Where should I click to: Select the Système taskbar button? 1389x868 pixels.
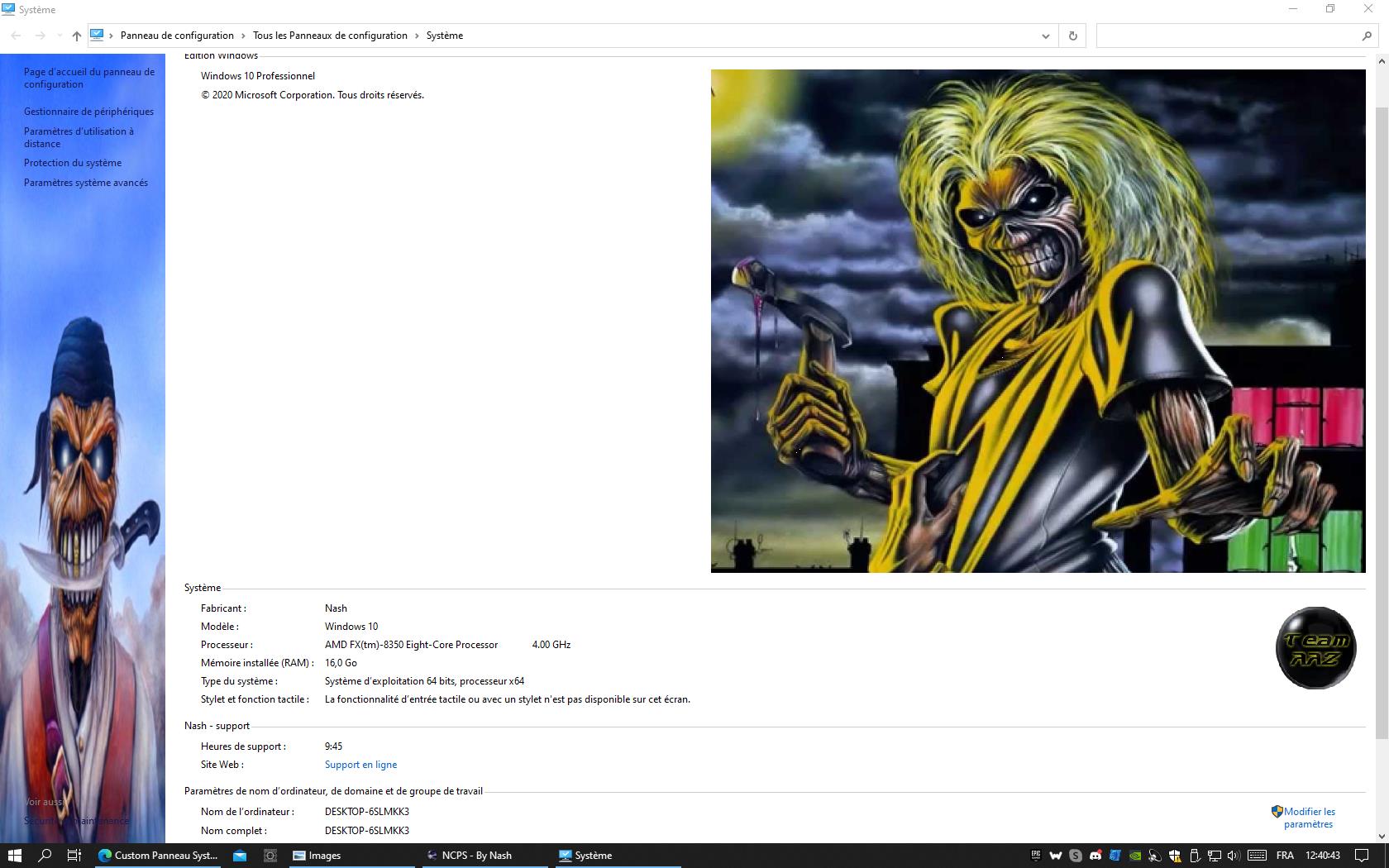click(617, 856)
